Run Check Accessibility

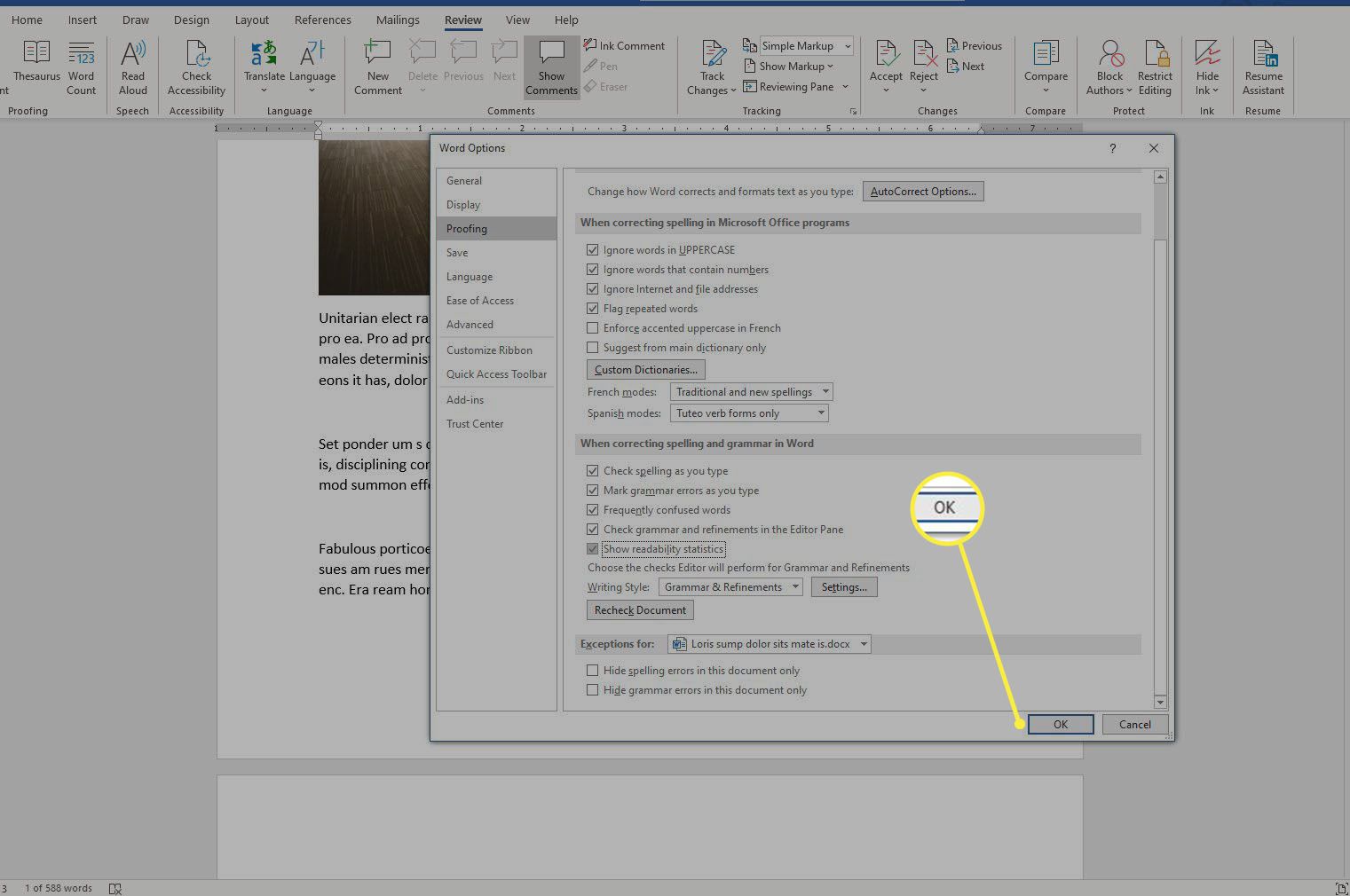[x=196, y=67]
